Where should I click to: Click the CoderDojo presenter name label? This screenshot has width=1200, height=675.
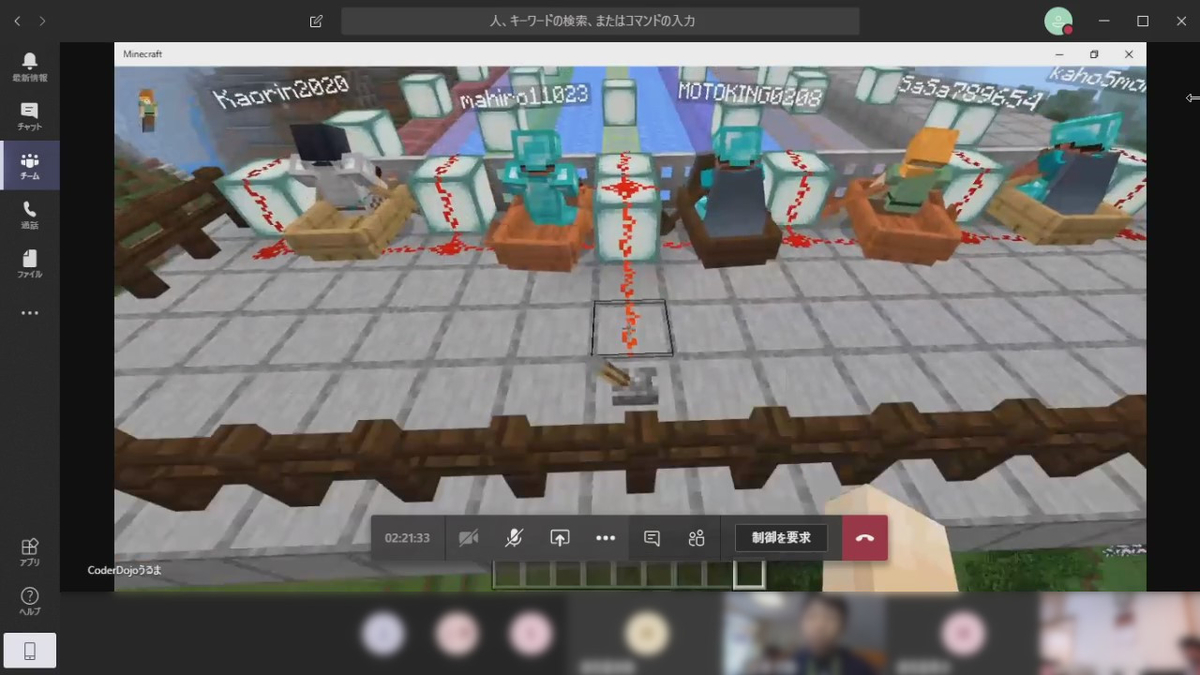coord(124,570)
